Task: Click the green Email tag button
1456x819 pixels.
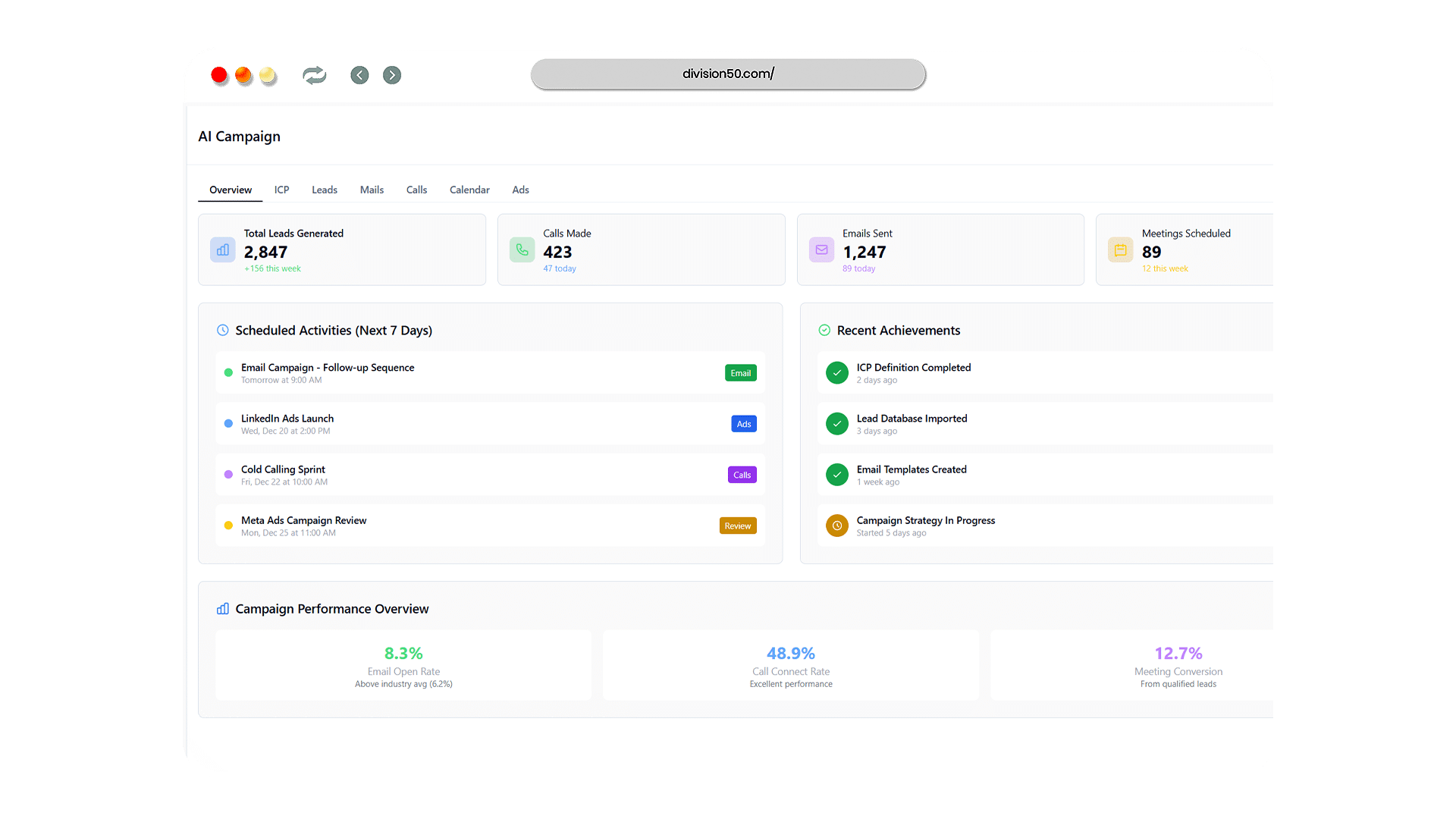Action: tap(740, 373)
